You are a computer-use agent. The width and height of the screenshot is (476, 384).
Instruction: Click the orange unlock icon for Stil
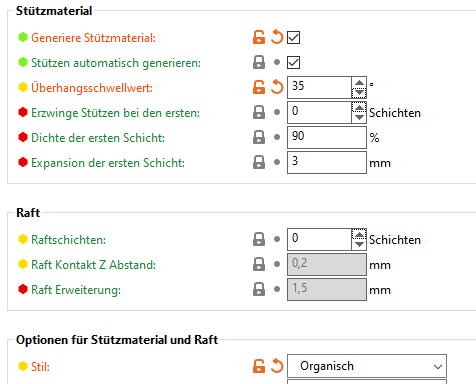pyautogui.click(x=259, y=366)
